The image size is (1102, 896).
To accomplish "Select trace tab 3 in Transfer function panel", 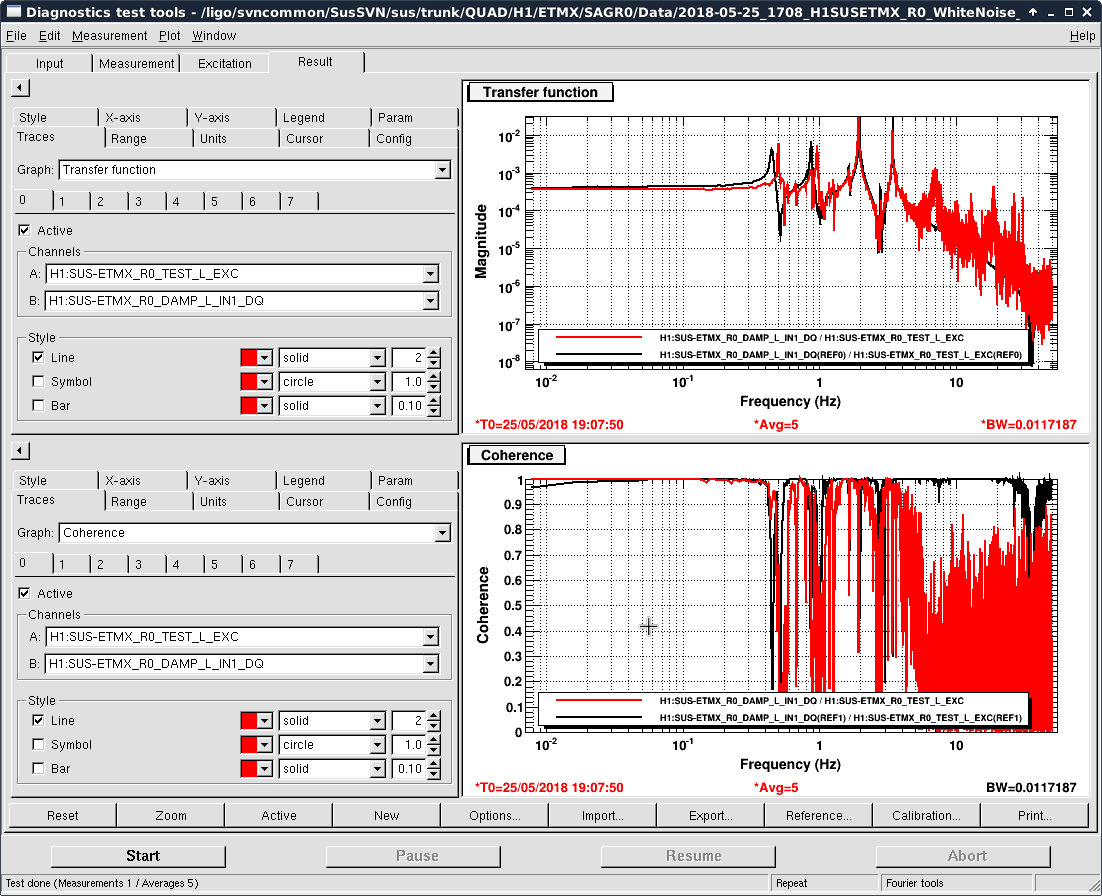I will click(139, 202).
